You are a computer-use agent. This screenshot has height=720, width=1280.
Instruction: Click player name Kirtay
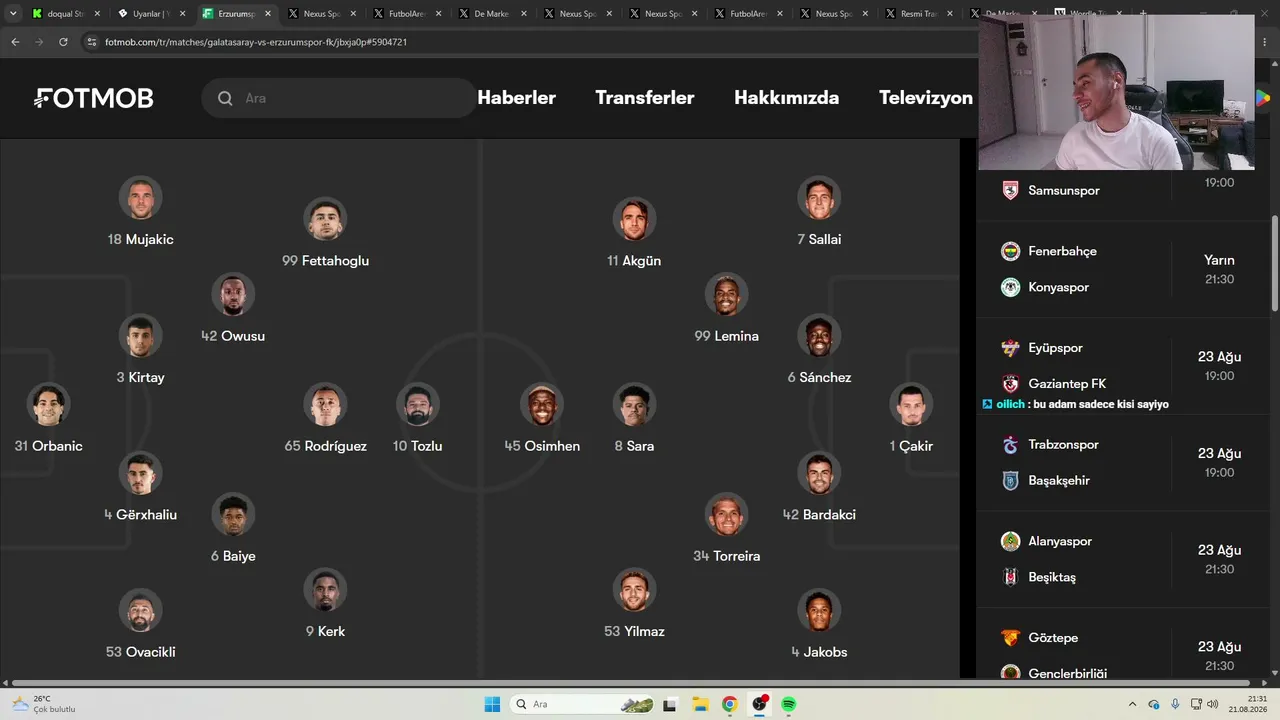click(x=146, y=378)
